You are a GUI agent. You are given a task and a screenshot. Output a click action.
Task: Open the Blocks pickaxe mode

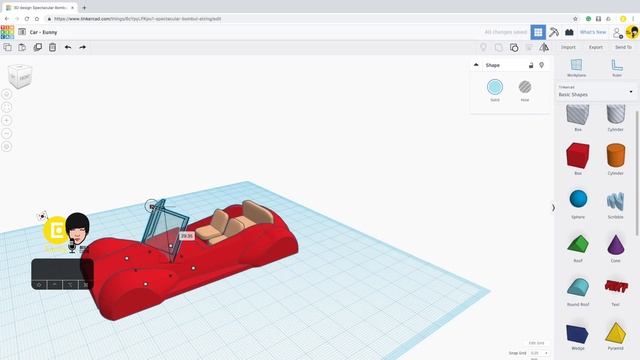click(x=554, y=32)
